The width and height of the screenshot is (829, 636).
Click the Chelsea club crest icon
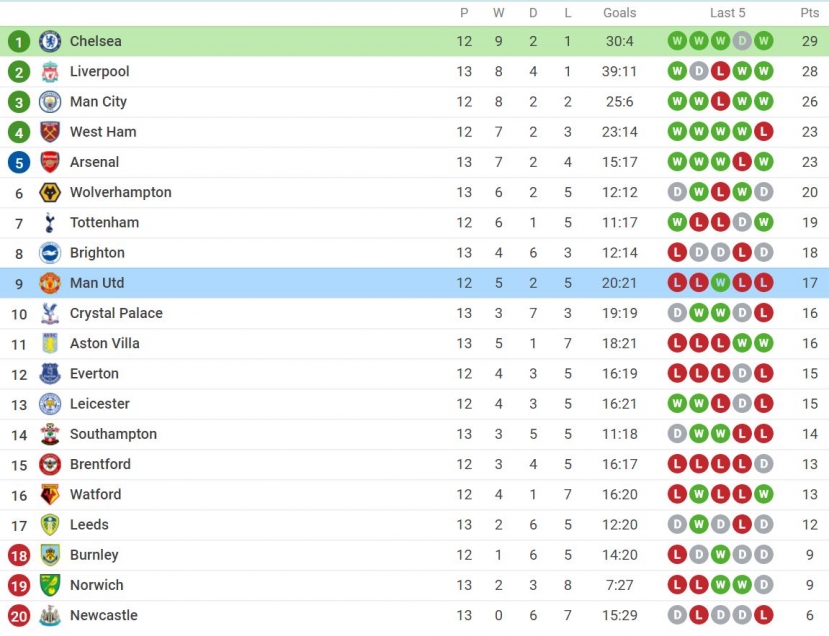(50, 41)
